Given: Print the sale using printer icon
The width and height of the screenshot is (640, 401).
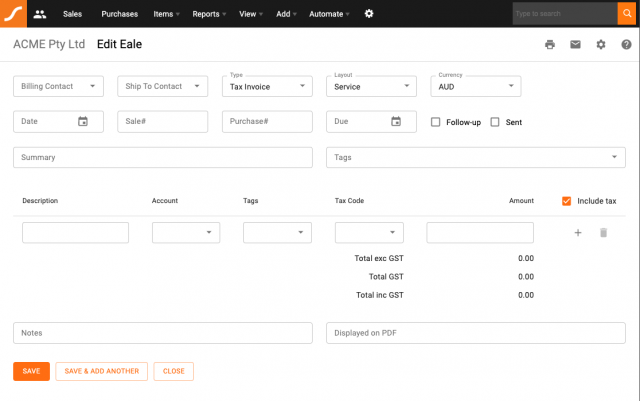Looking at the screenshot, I should point(550,45).
